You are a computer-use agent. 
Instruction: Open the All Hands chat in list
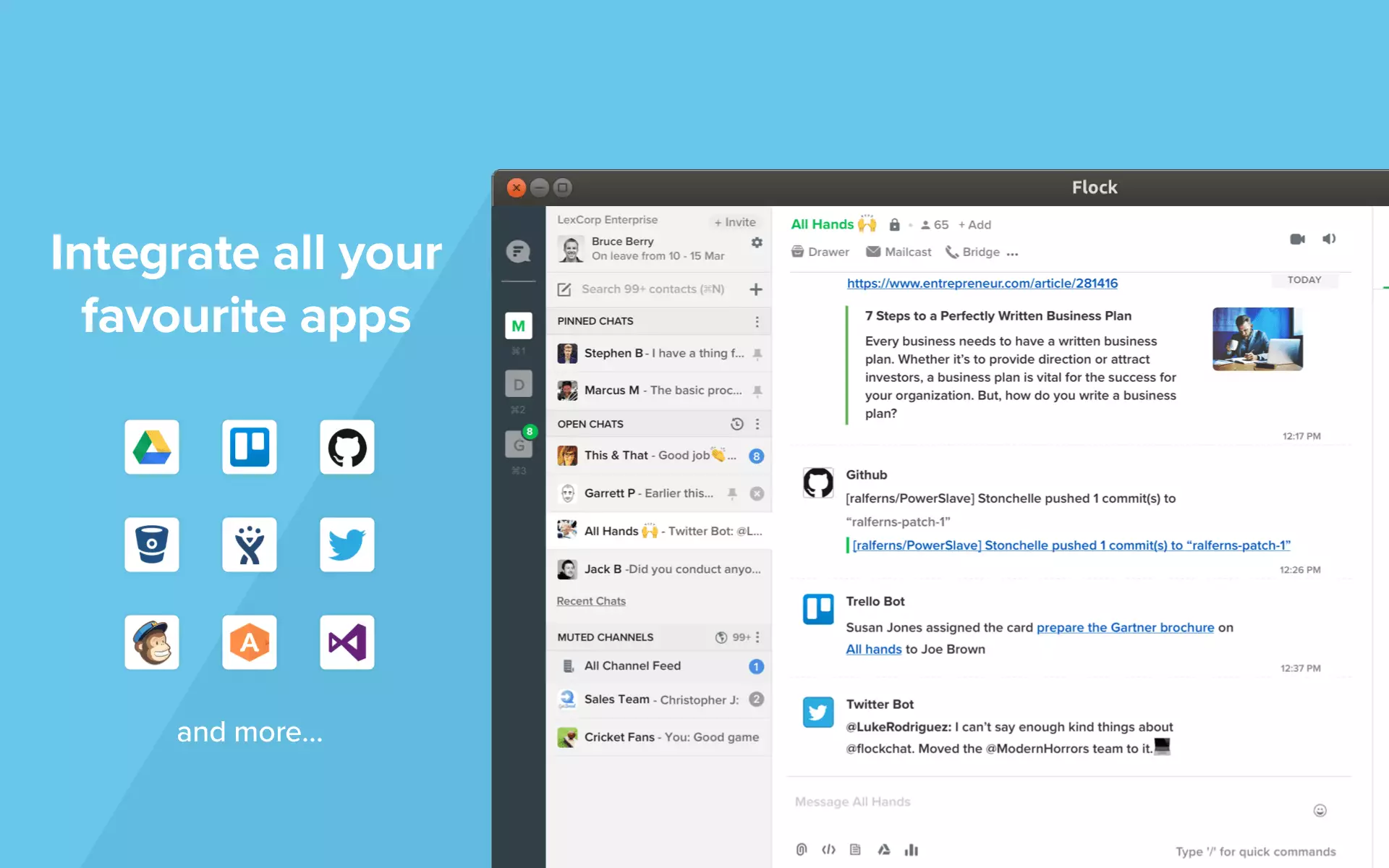tap(659, 531)
